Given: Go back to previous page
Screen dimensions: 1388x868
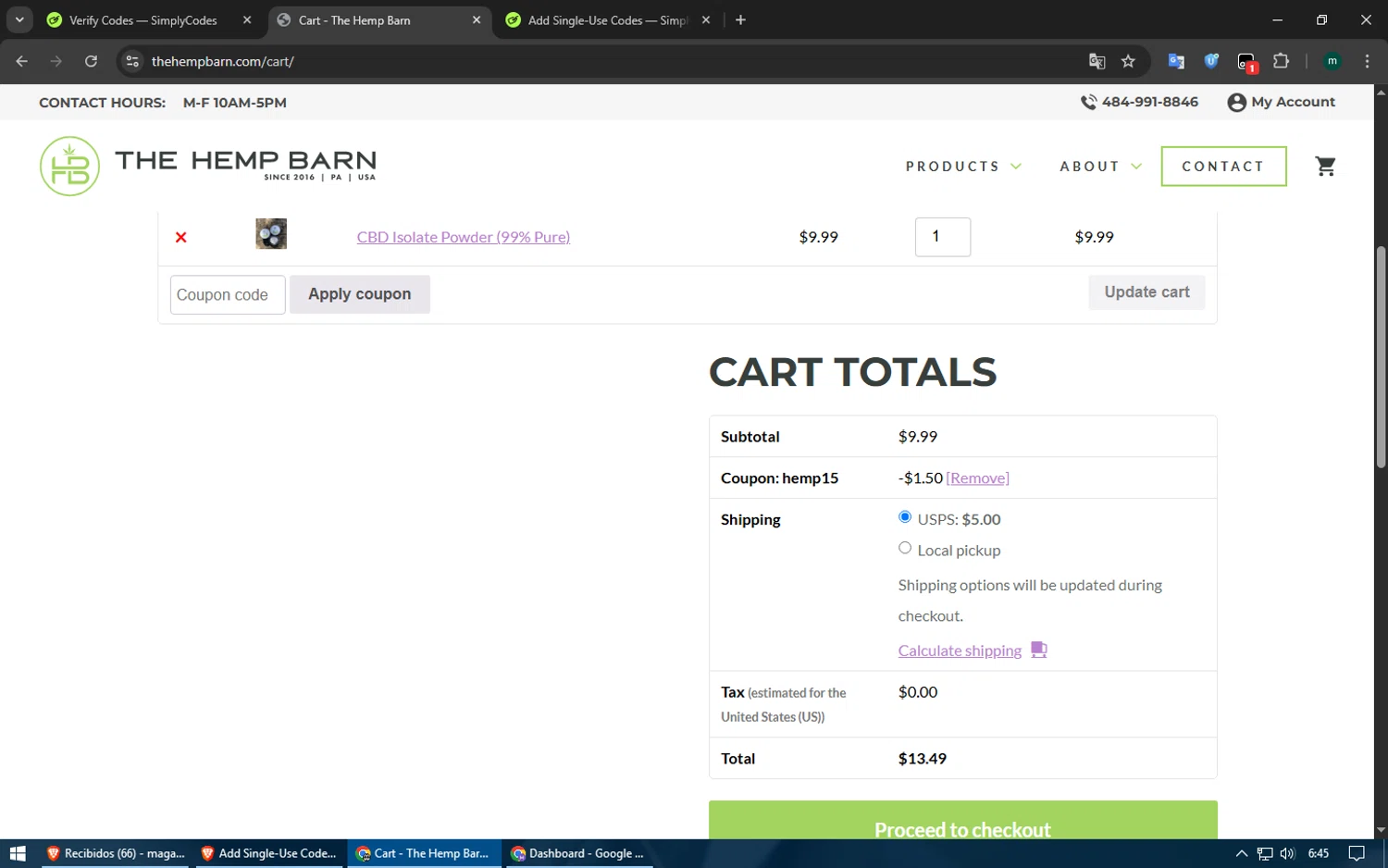Looking at the screenshot, I should [22, 61].
